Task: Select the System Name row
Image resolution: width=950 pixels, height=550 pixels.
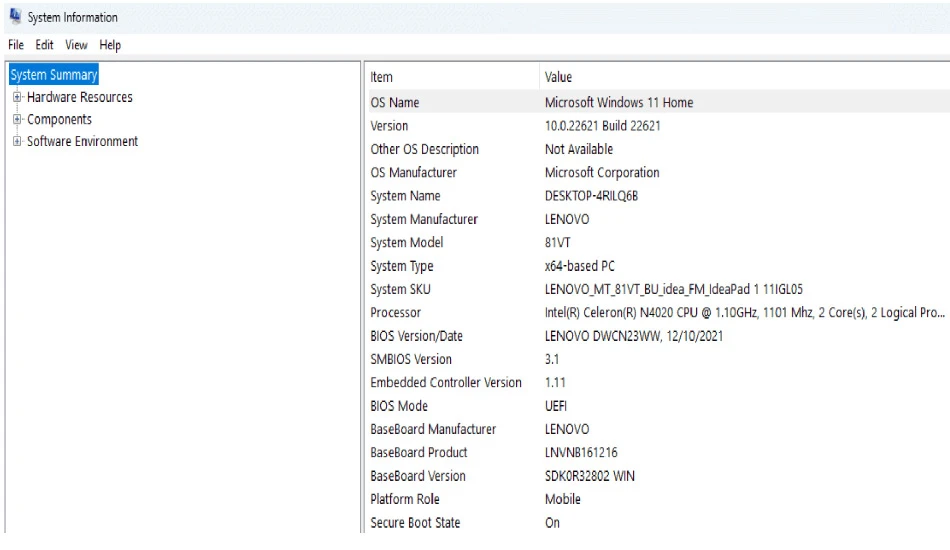Action: (x=659, y=196)
